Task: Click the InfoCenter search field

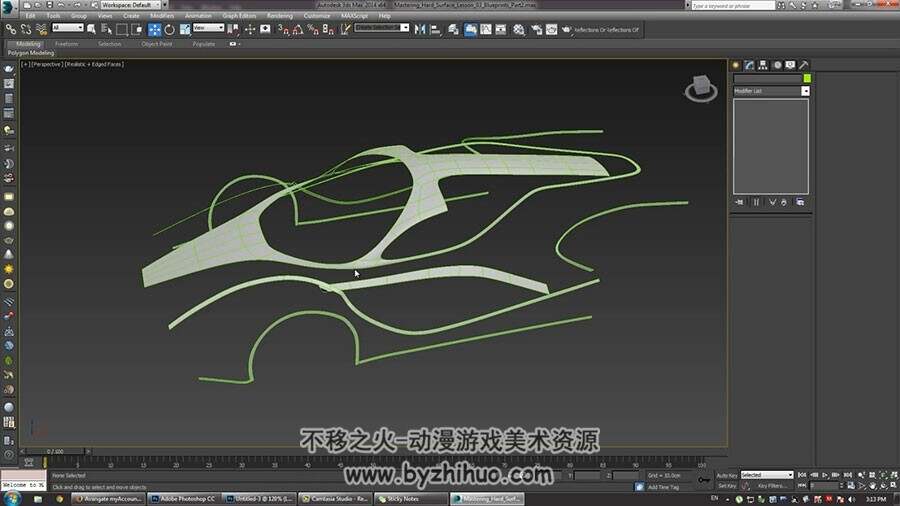Action: [x=732, y=5]
